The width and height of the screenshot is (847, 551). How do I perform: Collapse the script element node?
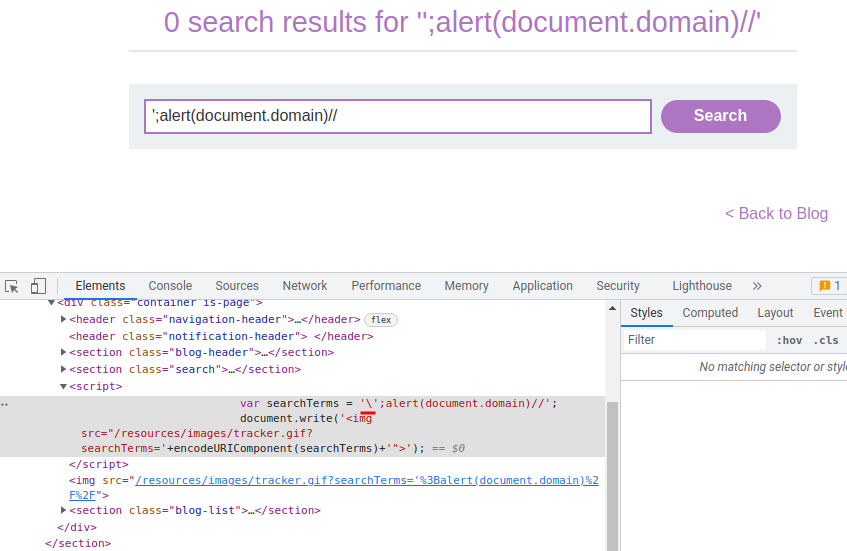click(63, 386)
